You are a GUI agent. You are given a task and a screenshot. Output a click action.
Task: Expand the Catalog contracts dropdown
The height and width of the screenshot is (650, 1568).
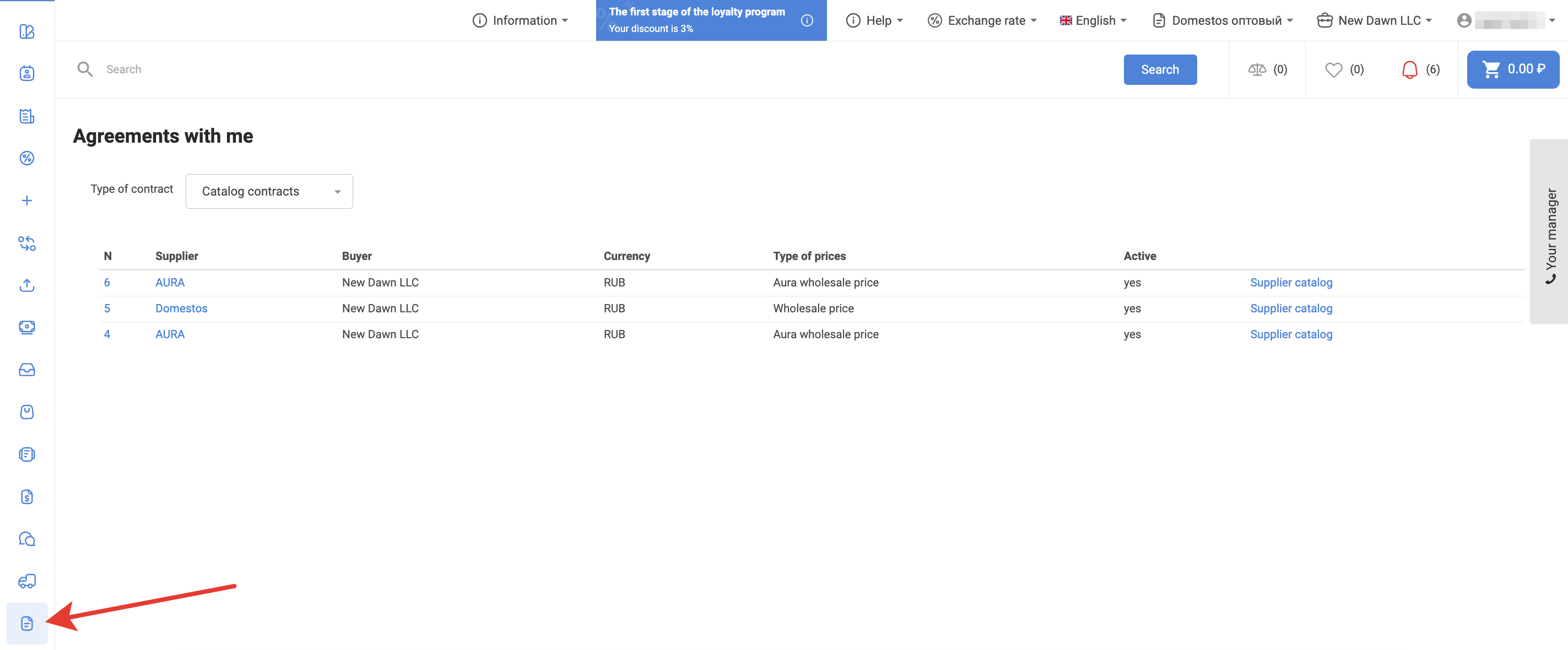click(x=269, y=192)
